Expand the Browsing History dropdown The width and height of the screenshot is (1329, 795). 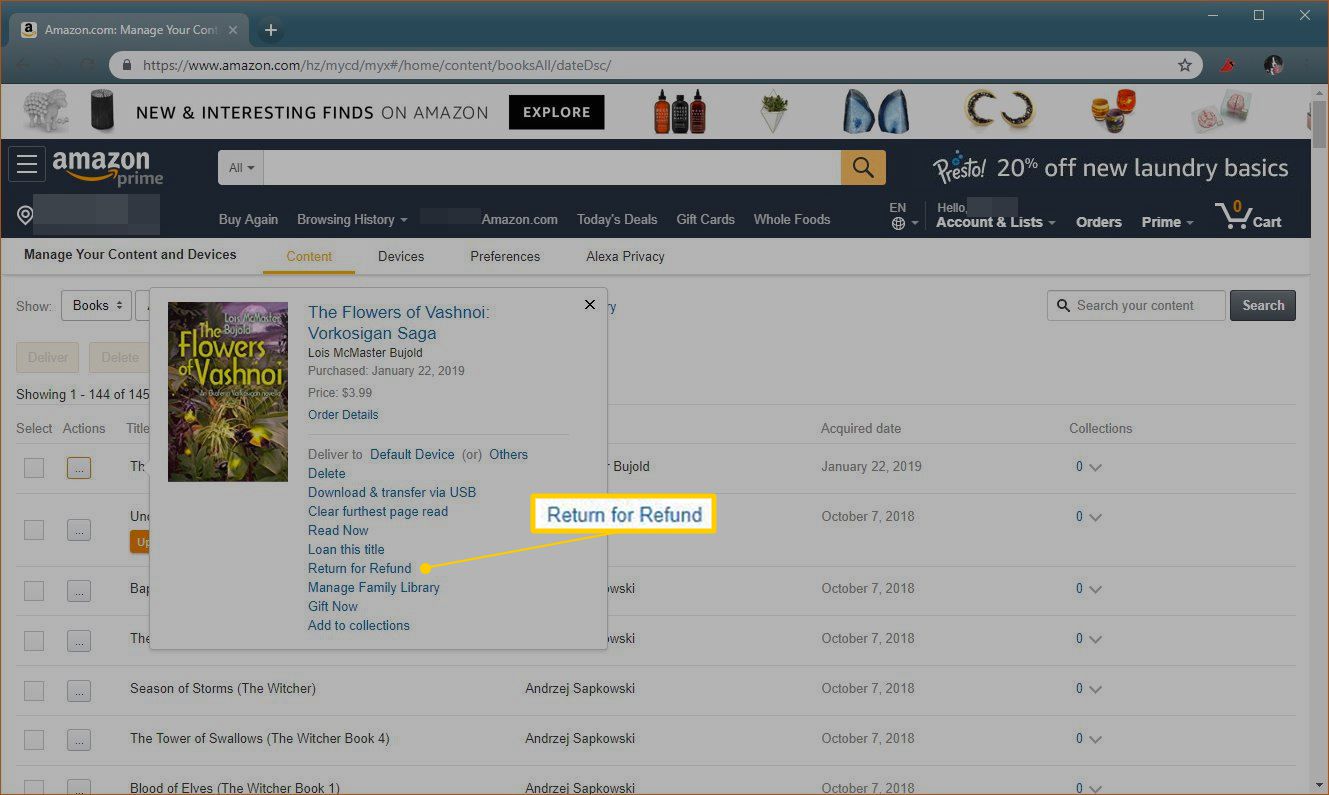coord(352,219)
